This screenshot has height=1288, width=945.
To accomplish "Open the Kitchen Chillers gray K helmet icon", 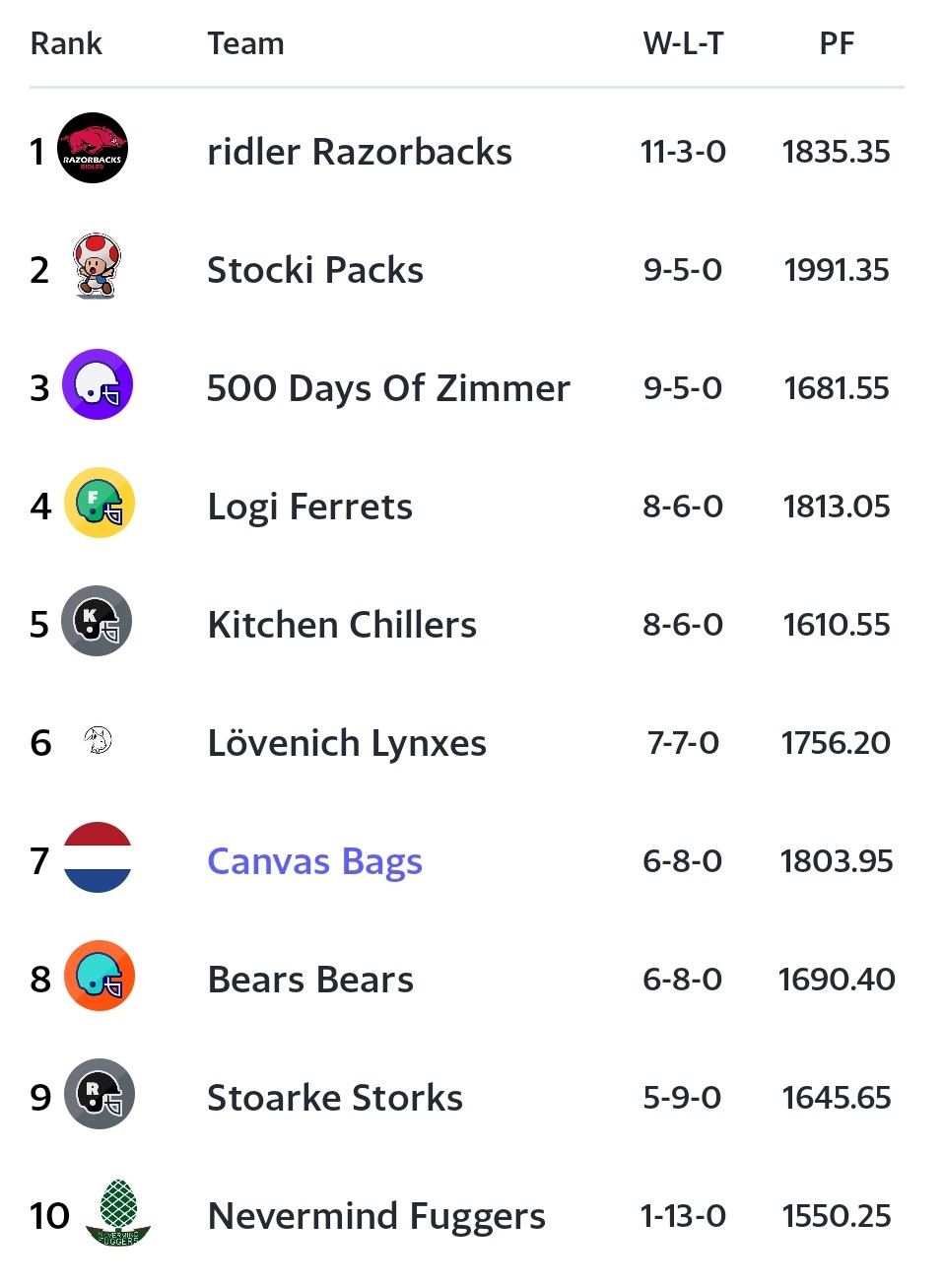I will 98,621.
